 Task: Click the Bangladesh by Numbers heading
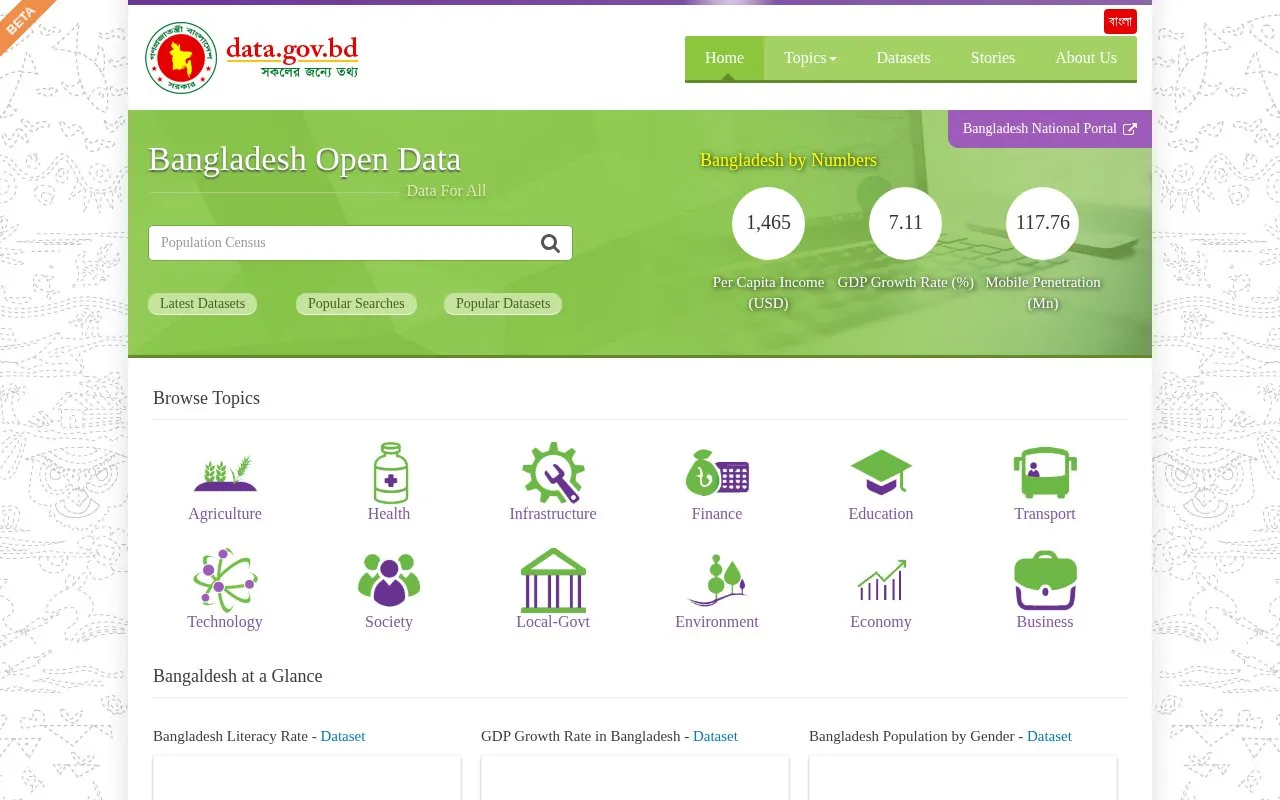(x=788, y=160)
